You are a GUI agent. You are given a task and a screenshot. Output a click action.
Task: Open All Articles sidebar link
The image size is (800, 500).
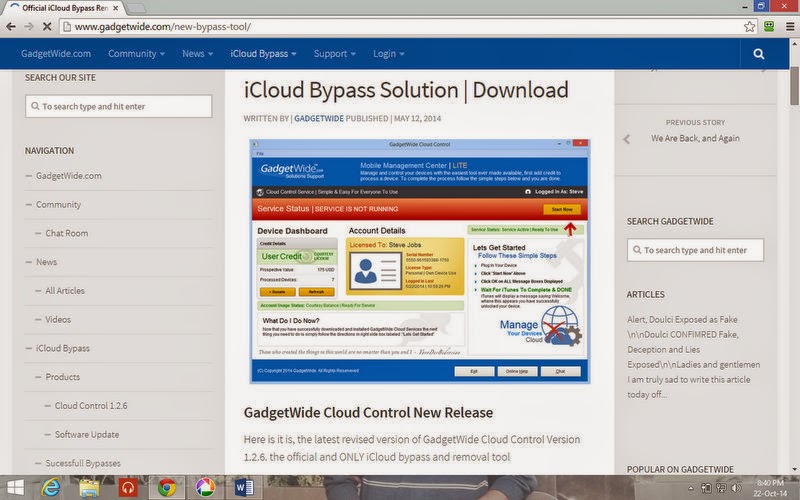[65, 291]
